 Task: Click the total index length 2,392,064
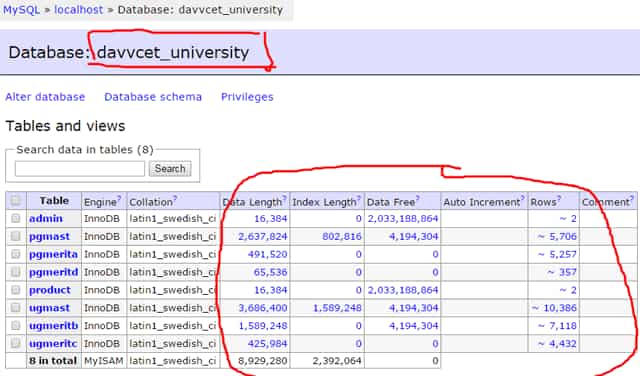(337, 361)
